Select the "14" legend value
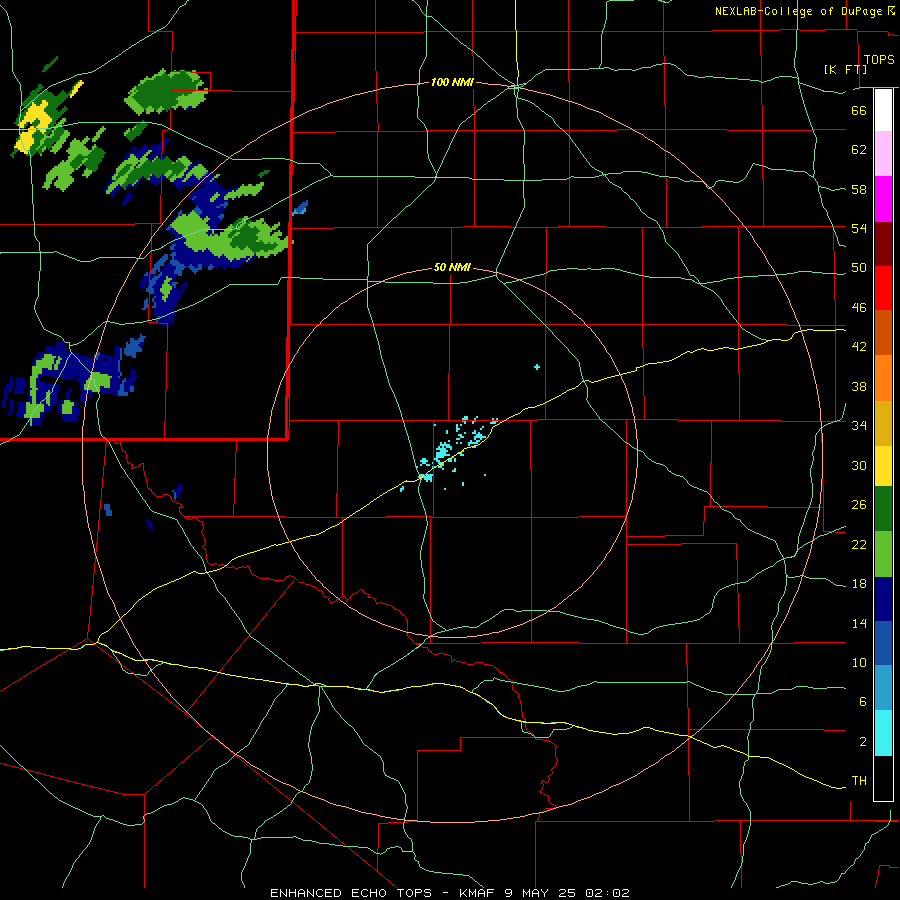 859,623
